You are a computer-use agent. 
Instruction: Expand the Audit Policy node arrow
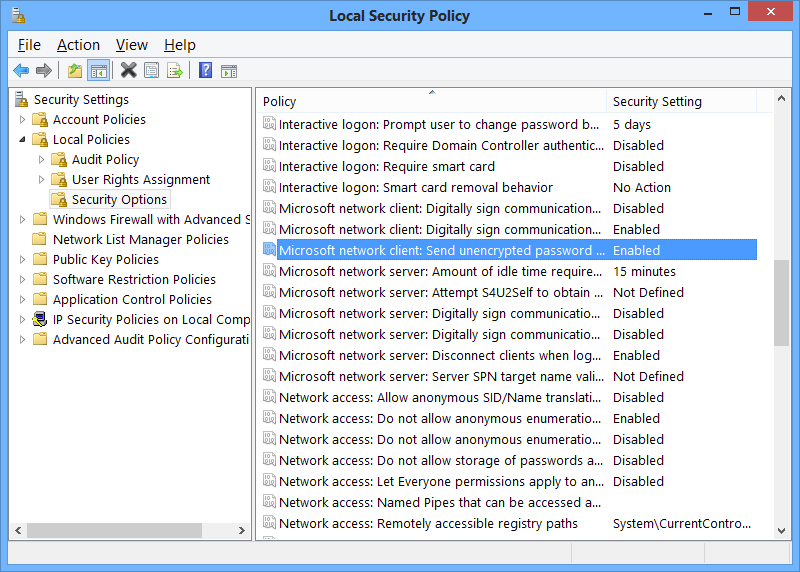tap(42, 160)
